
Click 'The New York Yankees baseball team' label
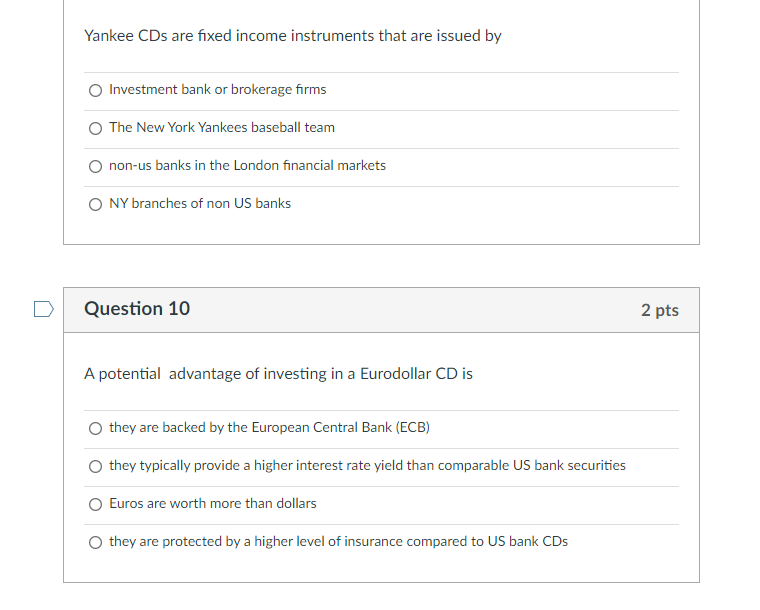point(222,127)
